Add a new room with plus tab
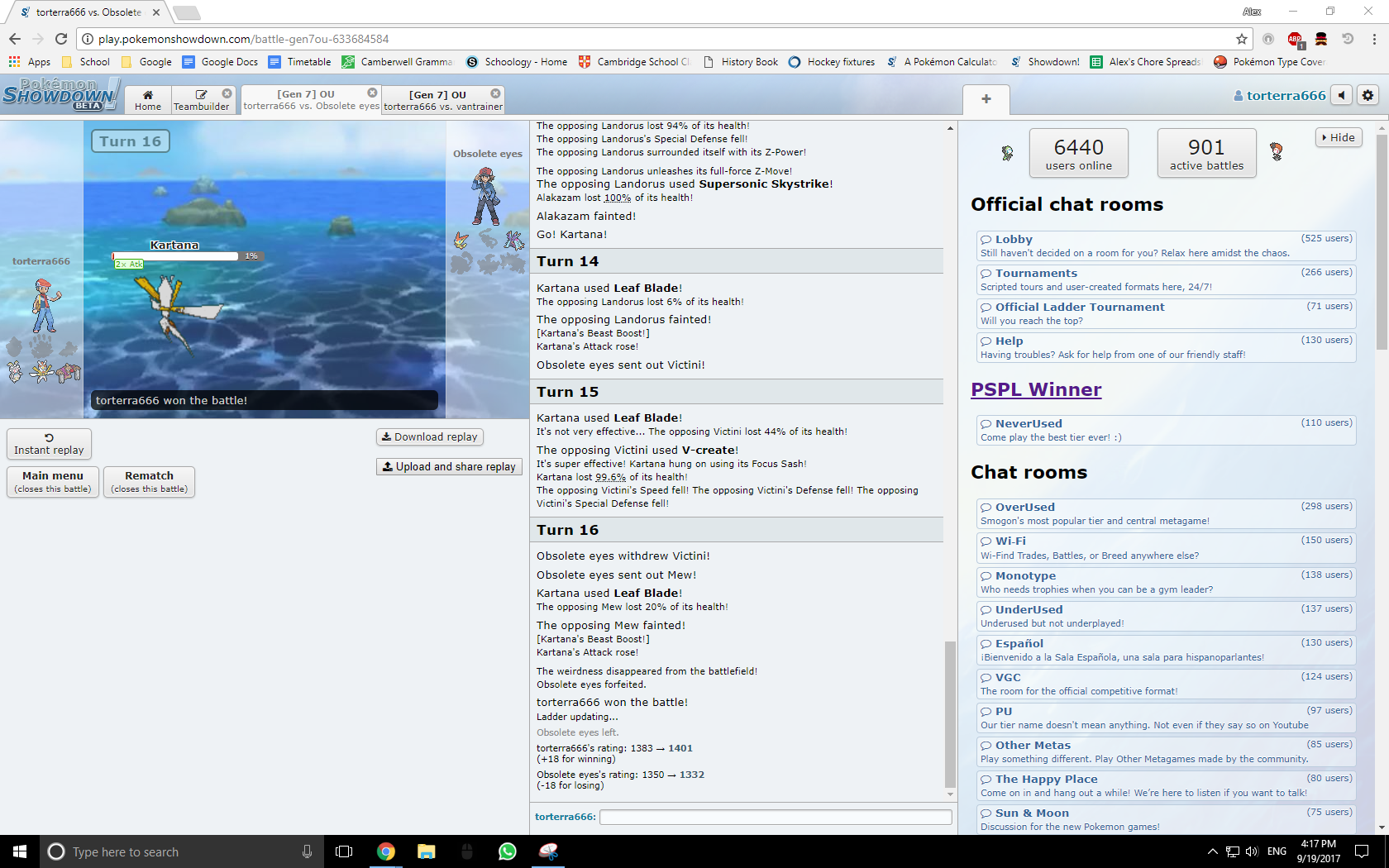Image resolution: width=1389 pixels, height=868 pixels. (986, 99)
